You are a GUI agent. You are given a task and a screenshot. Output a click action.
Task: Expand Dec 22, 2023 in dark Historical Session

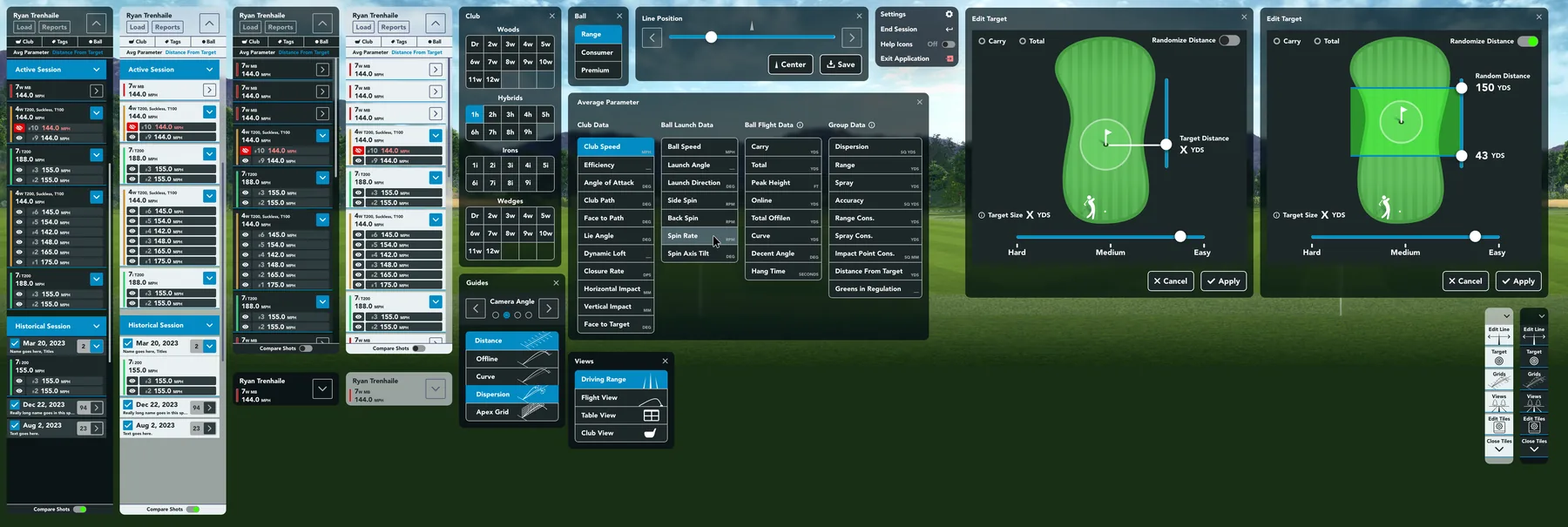(x=97, y=407)
